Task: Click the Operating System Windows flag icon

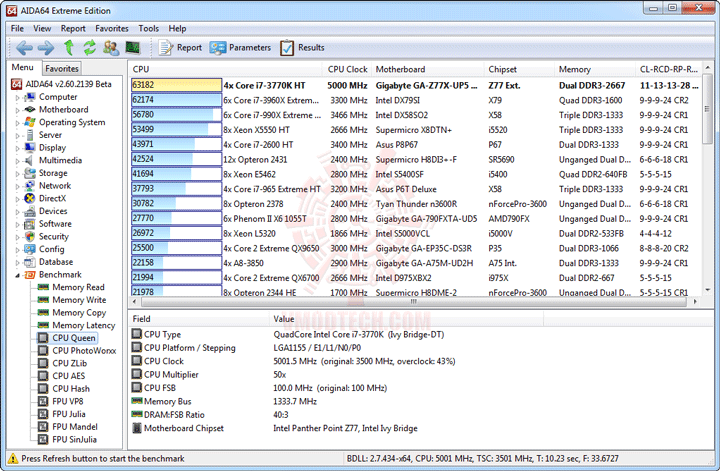Action: [x=30, y=122]
